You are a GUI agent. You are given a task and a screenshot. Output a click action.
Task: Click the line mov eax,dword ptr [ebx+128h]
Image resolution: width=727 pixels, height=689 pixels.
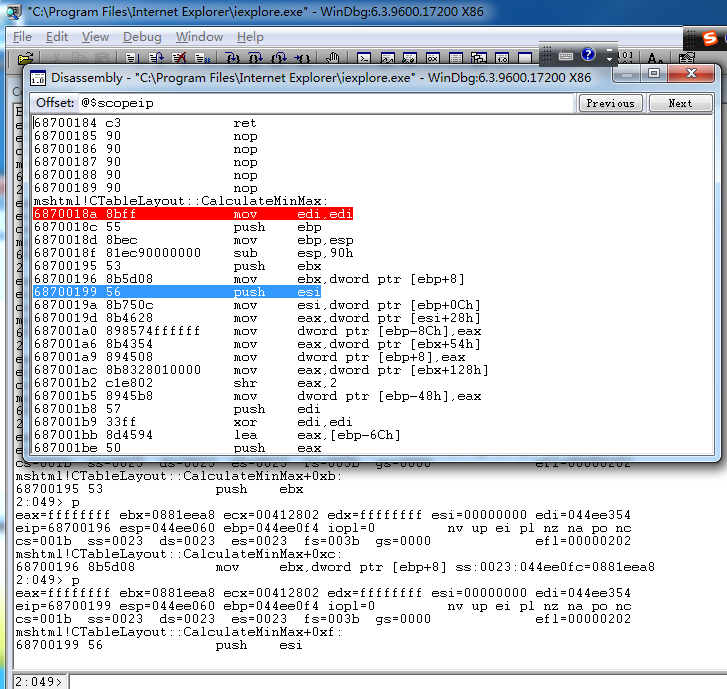pos(261,370)
